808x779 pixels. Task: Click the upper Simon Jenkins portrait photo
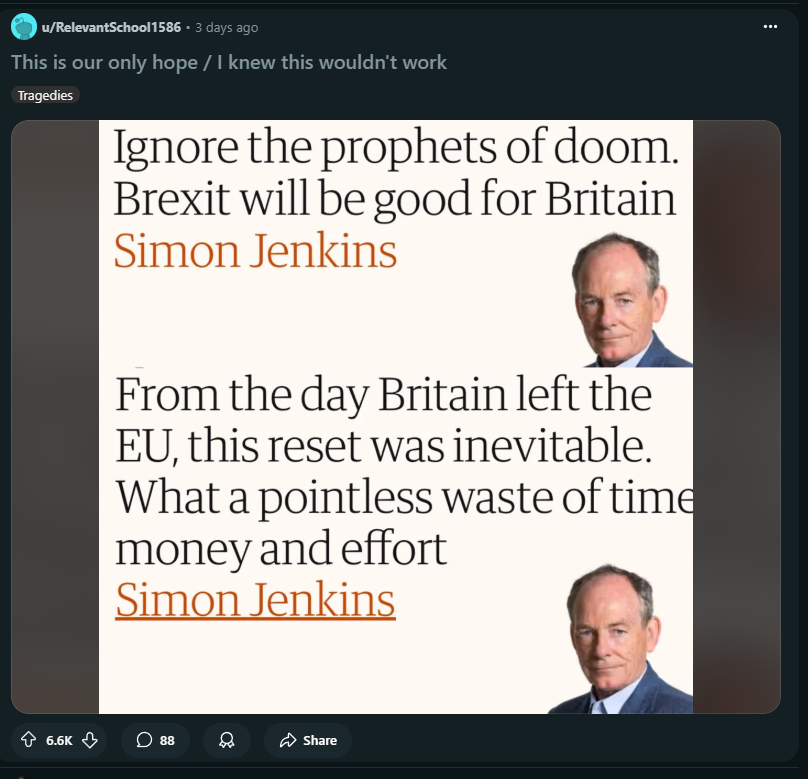pos(629,300)
